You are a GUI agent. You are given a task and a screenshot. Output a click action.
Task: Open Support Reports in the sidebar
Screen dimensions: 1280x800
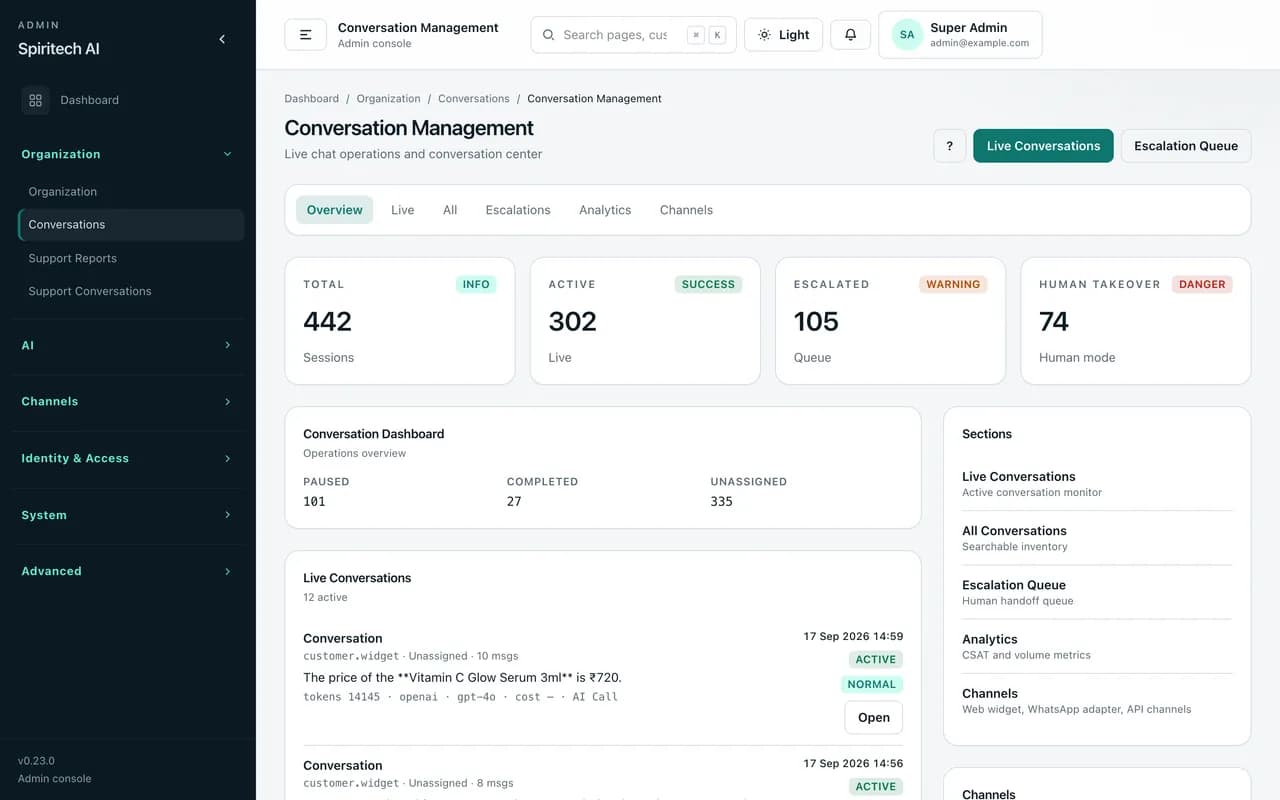[130, 258]
